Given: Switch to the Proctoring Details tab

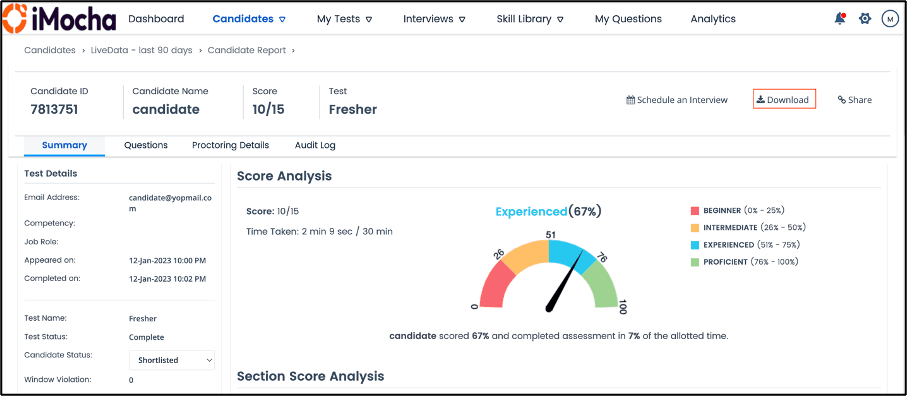Looking at the screenshot, I should click(230, 145).
